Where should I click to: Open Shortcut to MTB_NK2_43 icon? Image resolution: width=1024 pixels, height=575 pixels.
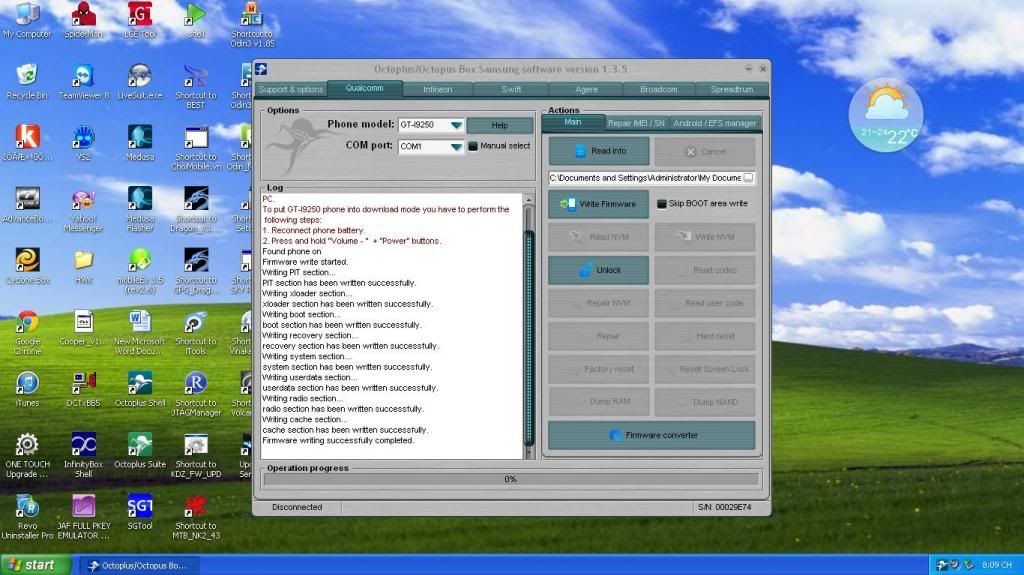click(196, 517)
